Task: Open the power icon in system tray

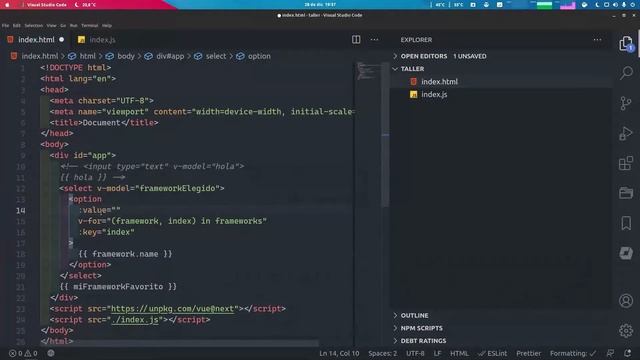Action: [633, 5]
